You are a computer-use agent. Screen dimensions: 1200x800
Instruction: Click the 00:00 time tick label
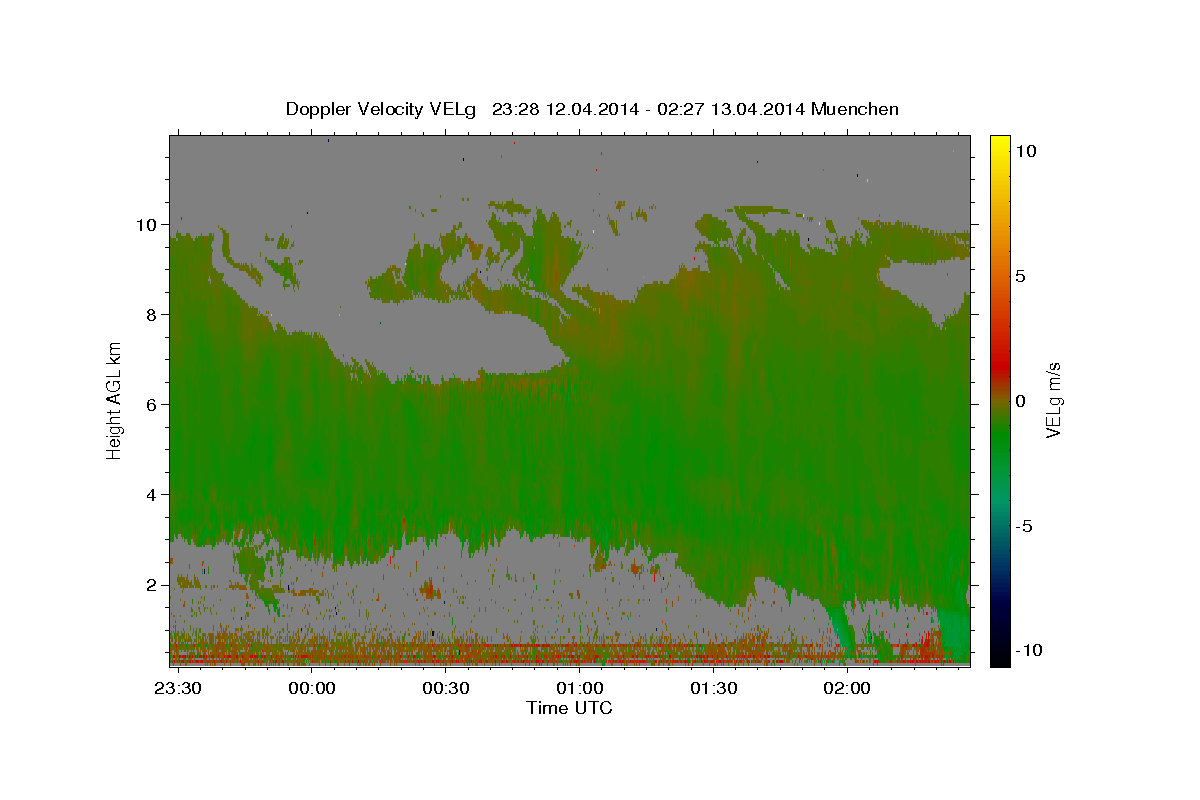(x=310, y=689)
